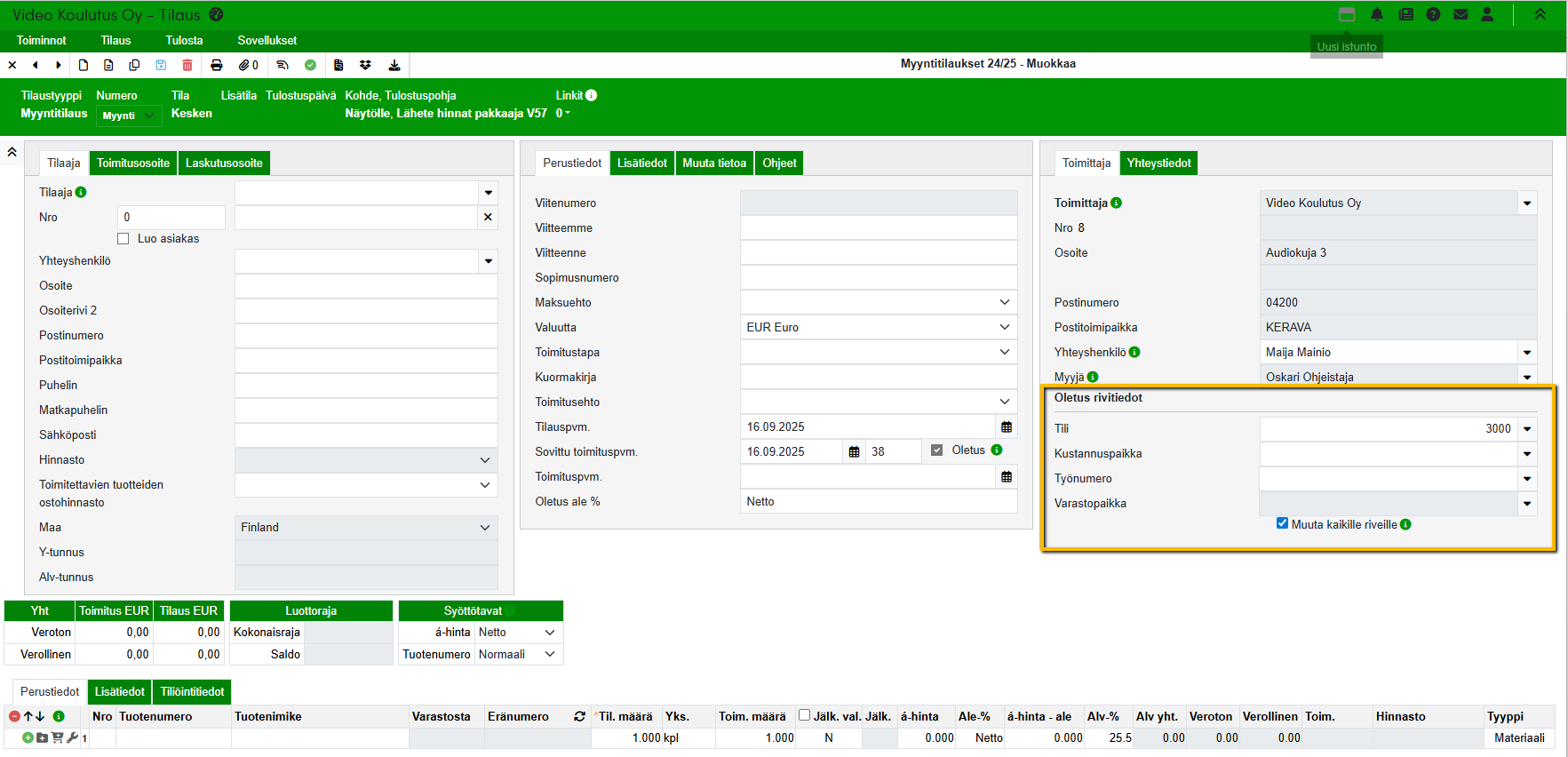1568x757 pixels.
Task: Click the envelope mail icon
Action: [1460, 14]
